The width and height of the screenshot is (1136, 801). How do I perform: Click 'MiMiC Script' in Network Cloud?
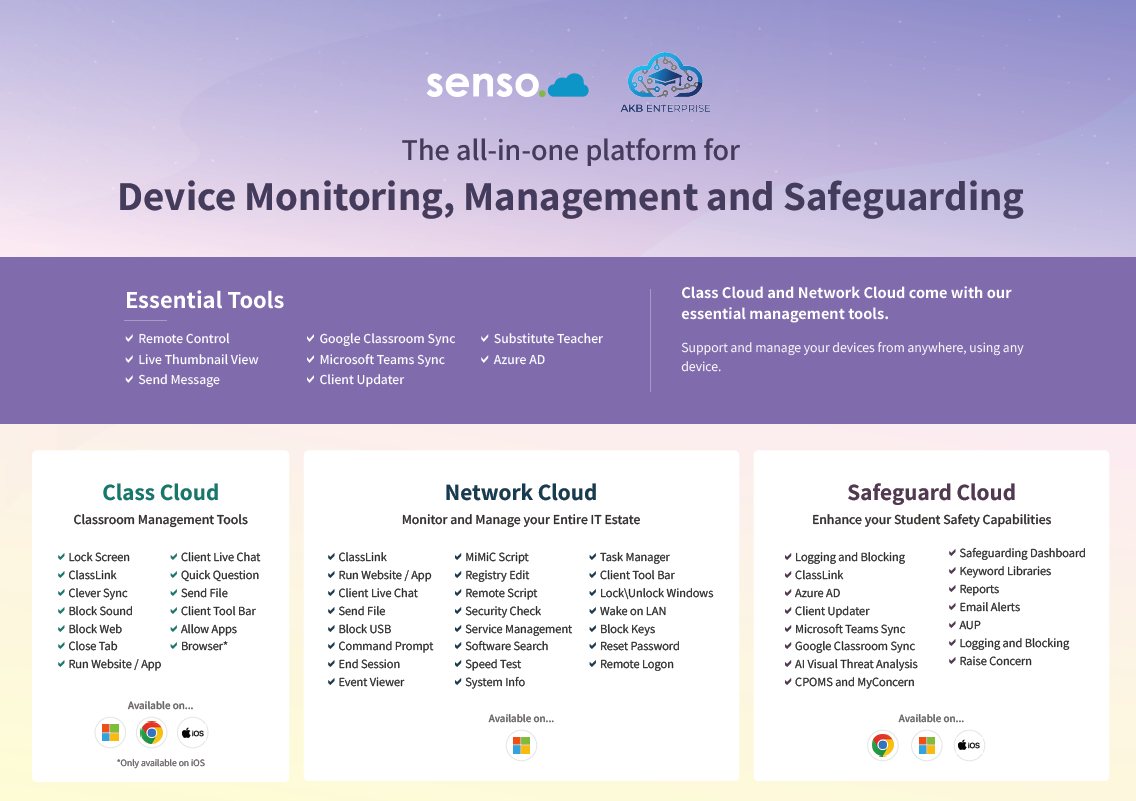coord(496,557)
